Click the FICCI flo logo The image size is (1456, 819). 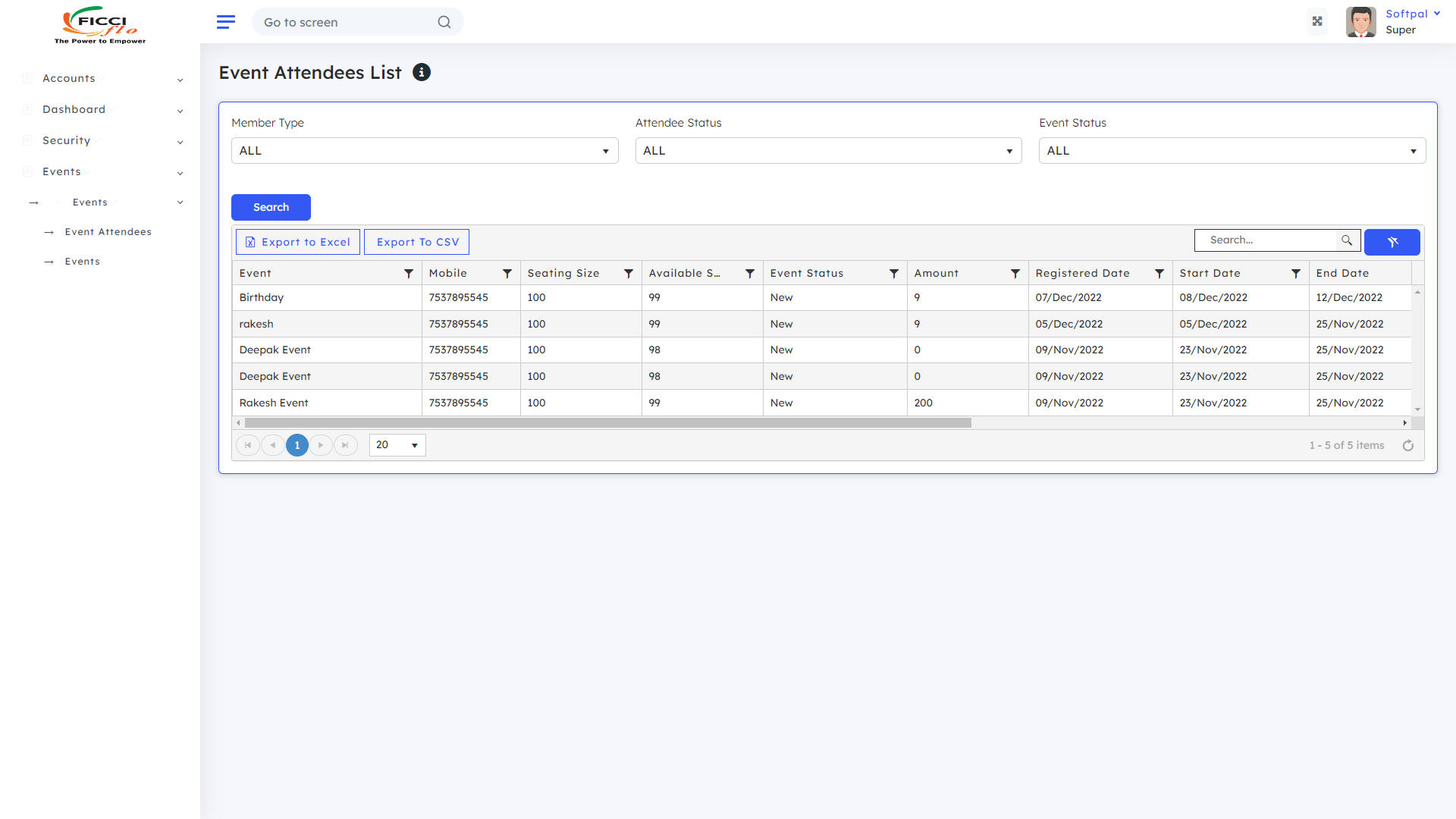100,25
